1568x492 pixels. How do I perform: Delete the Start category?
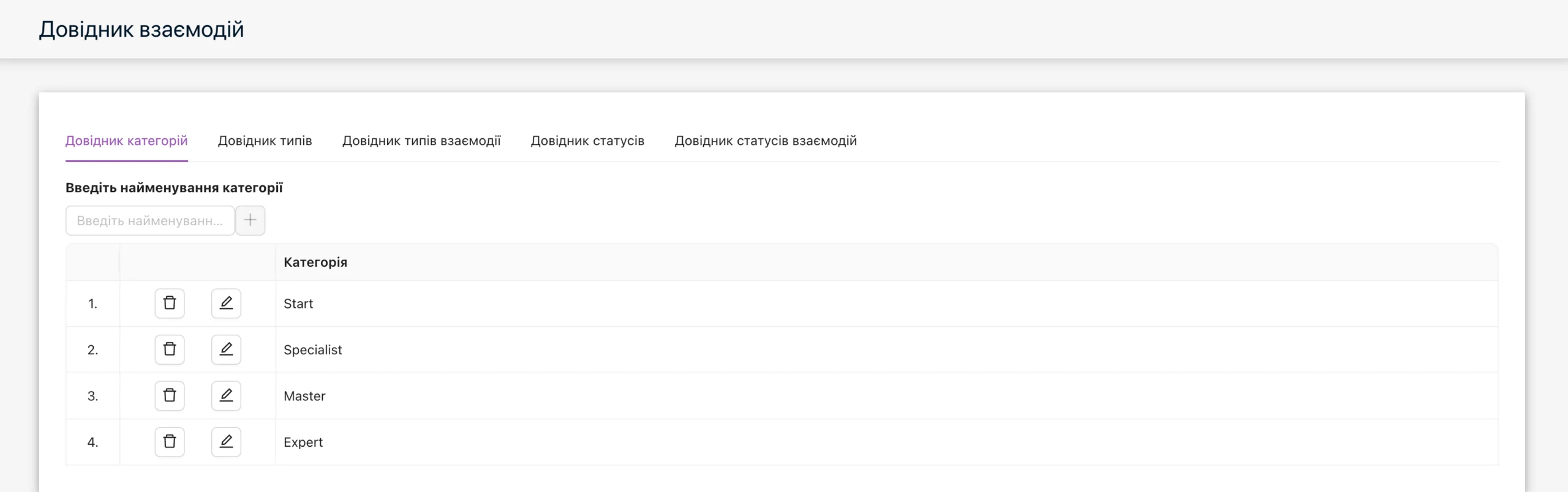click(170, 304)
